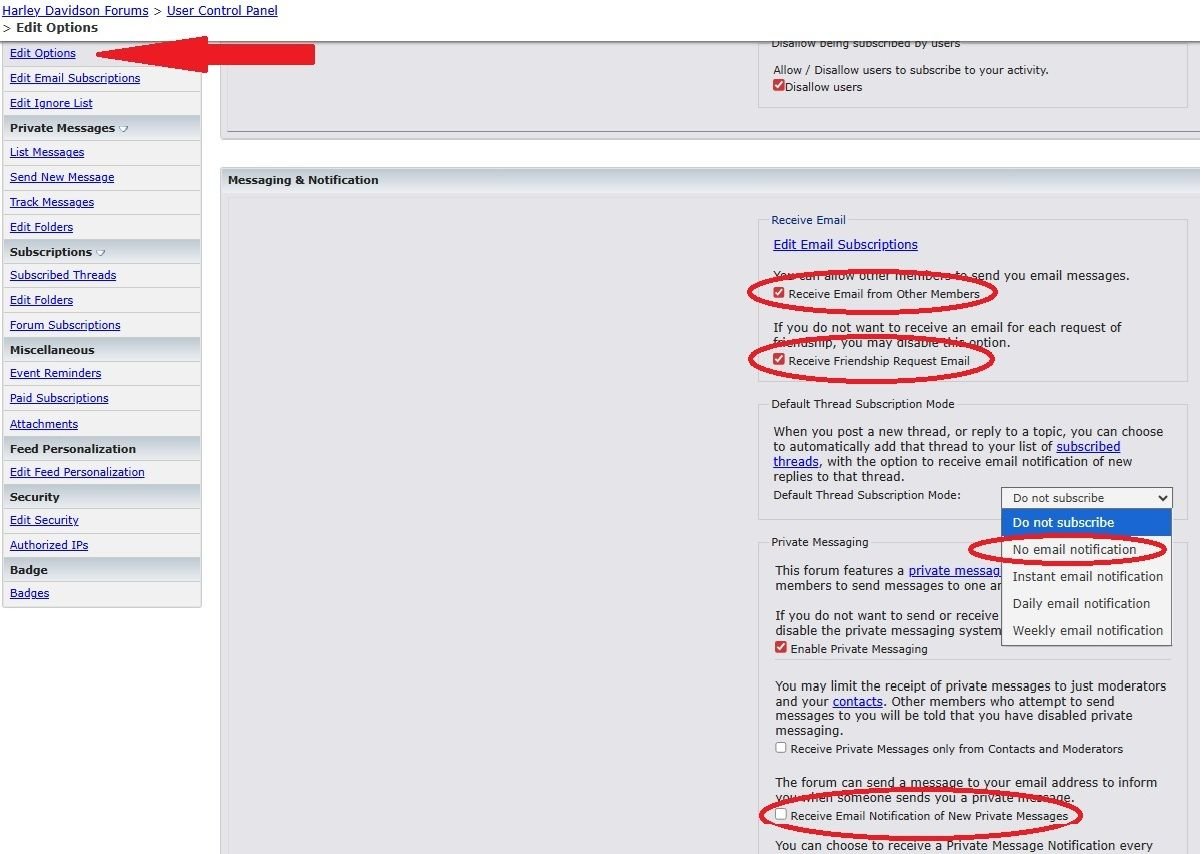Image resolution: width=1203 pixels, height=854 pixels.
Task: Navigate to User Control Panel breadcrumb
Action: point(222,11)
